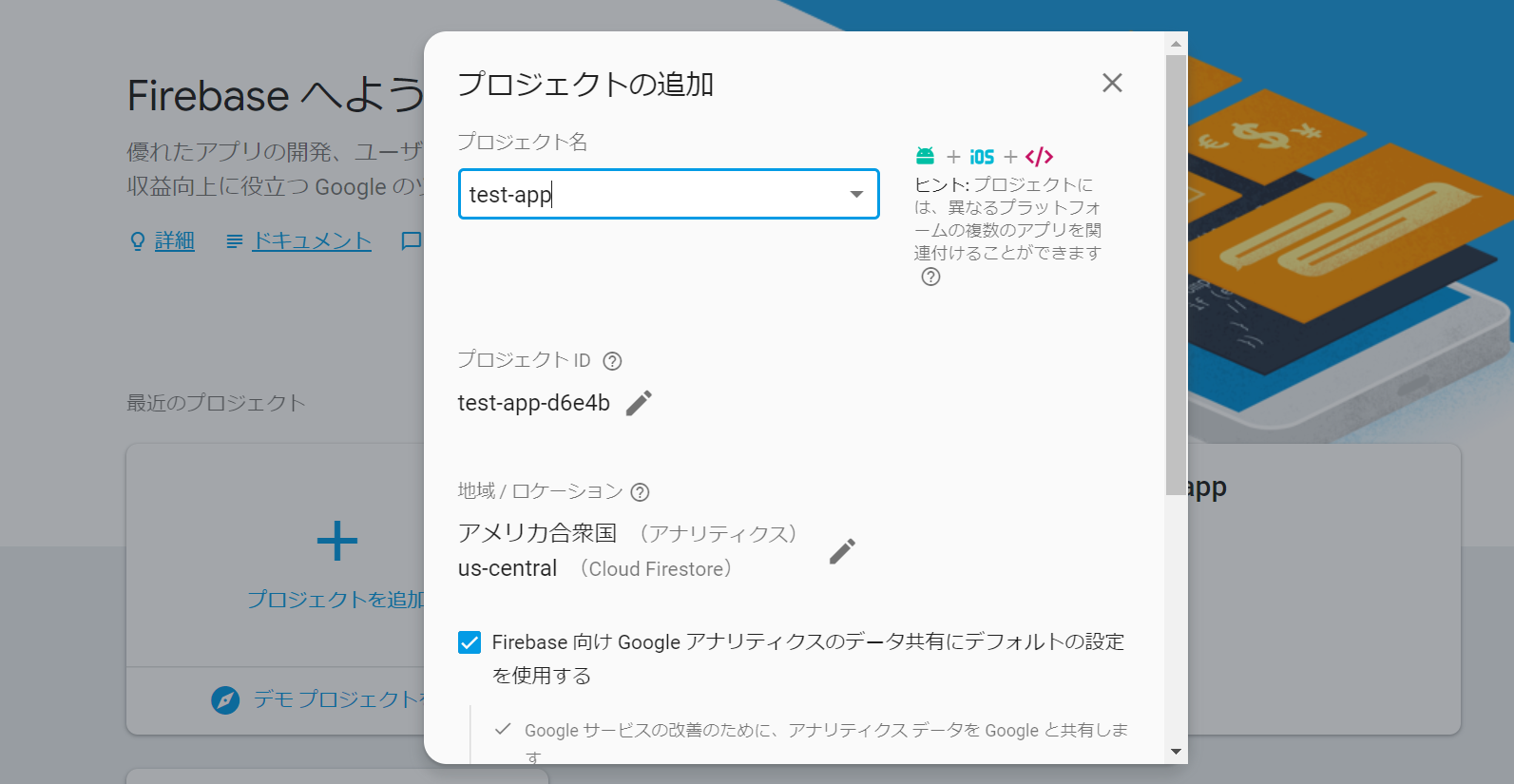
Task: Open the 詳細 link on background page
Action: tap(175, 241)
